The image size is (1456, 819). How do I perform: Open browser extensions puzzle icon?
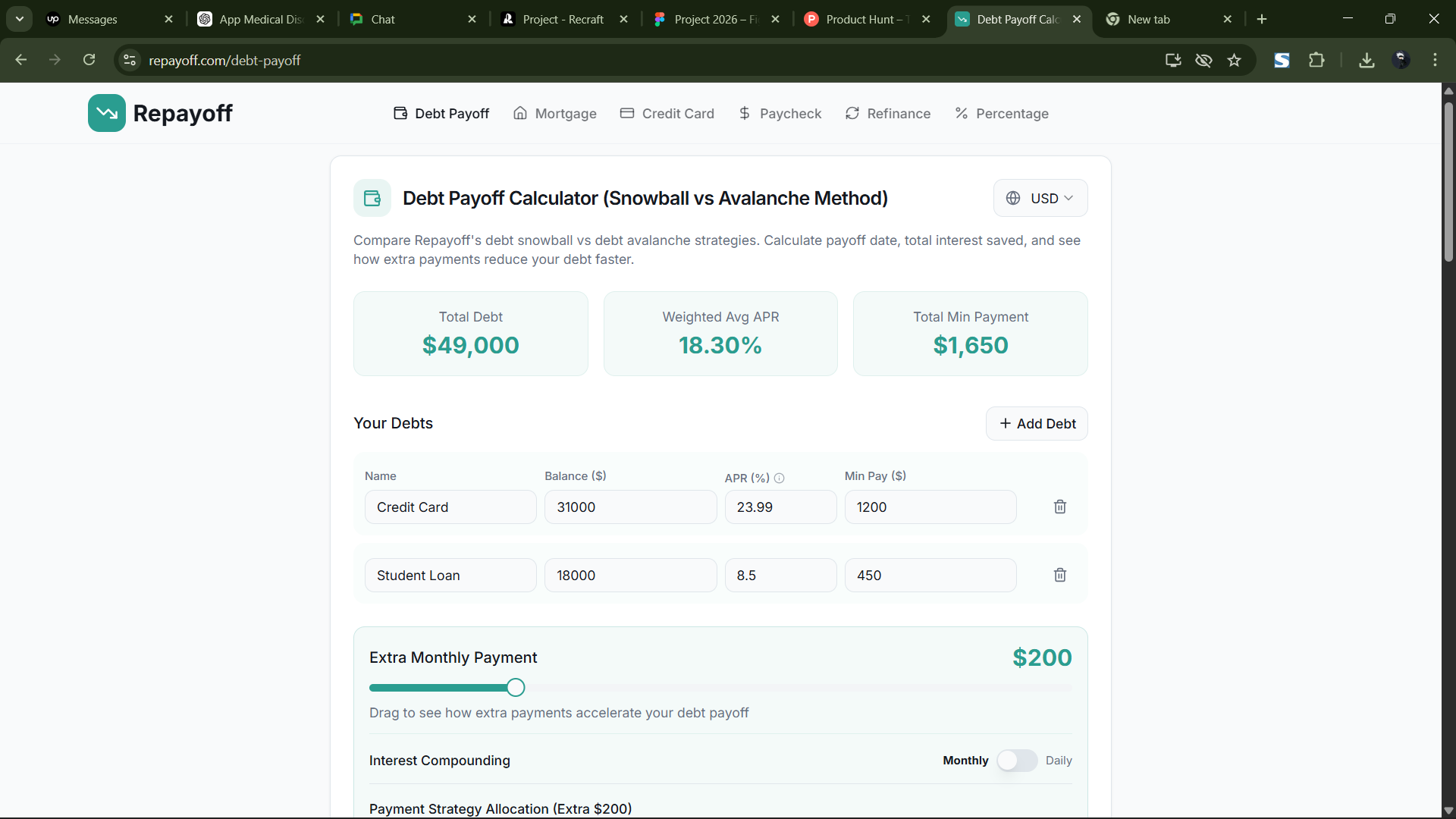pyautogui.click(x=1316, y=60)
